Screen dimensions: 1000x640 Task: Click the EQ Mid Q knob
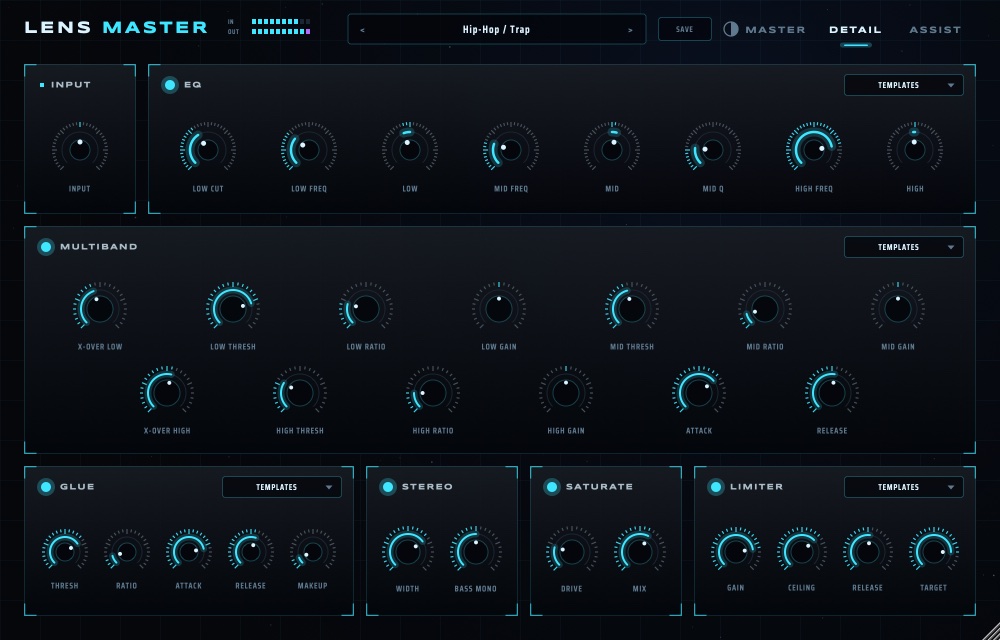click(x=712, y=150)
